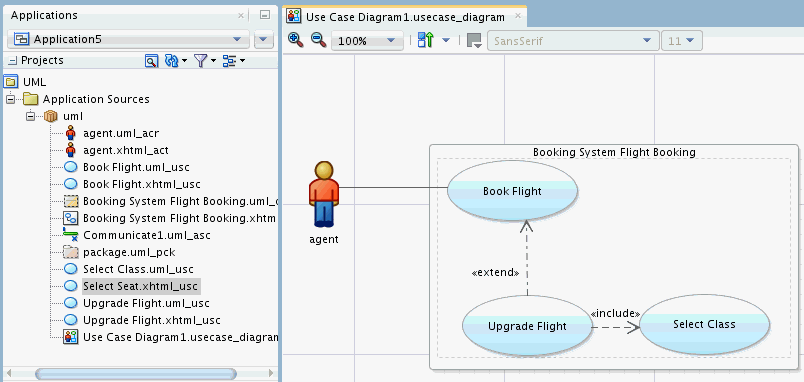804x382 pixels.
Task: Collapse the Projects section
Action: tap(13, 61)
